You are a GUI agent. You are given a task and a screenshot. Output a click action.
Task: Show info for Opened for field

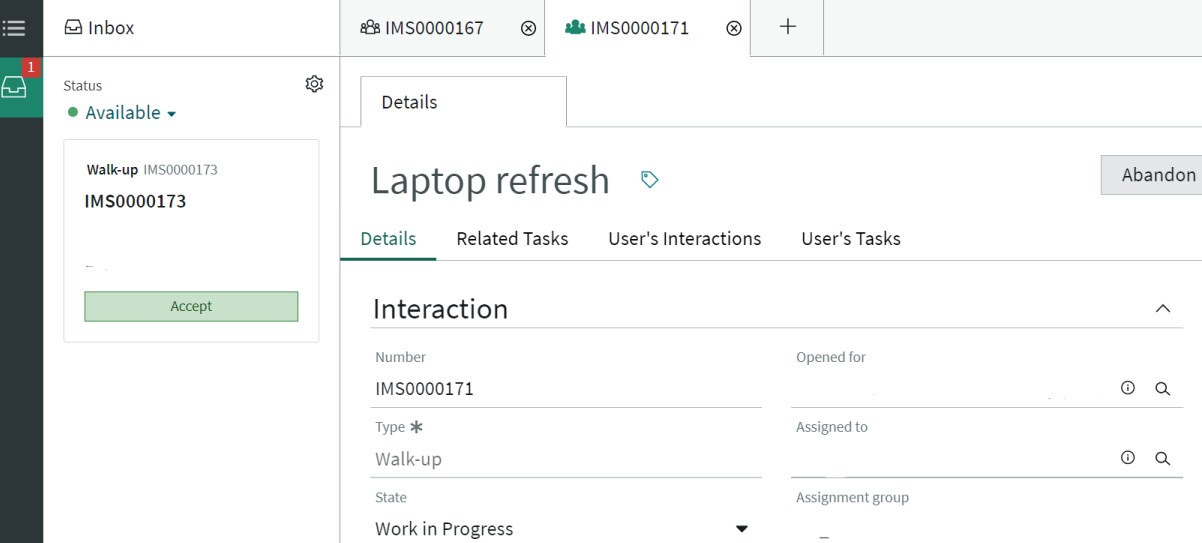[x=1128, y=388]
